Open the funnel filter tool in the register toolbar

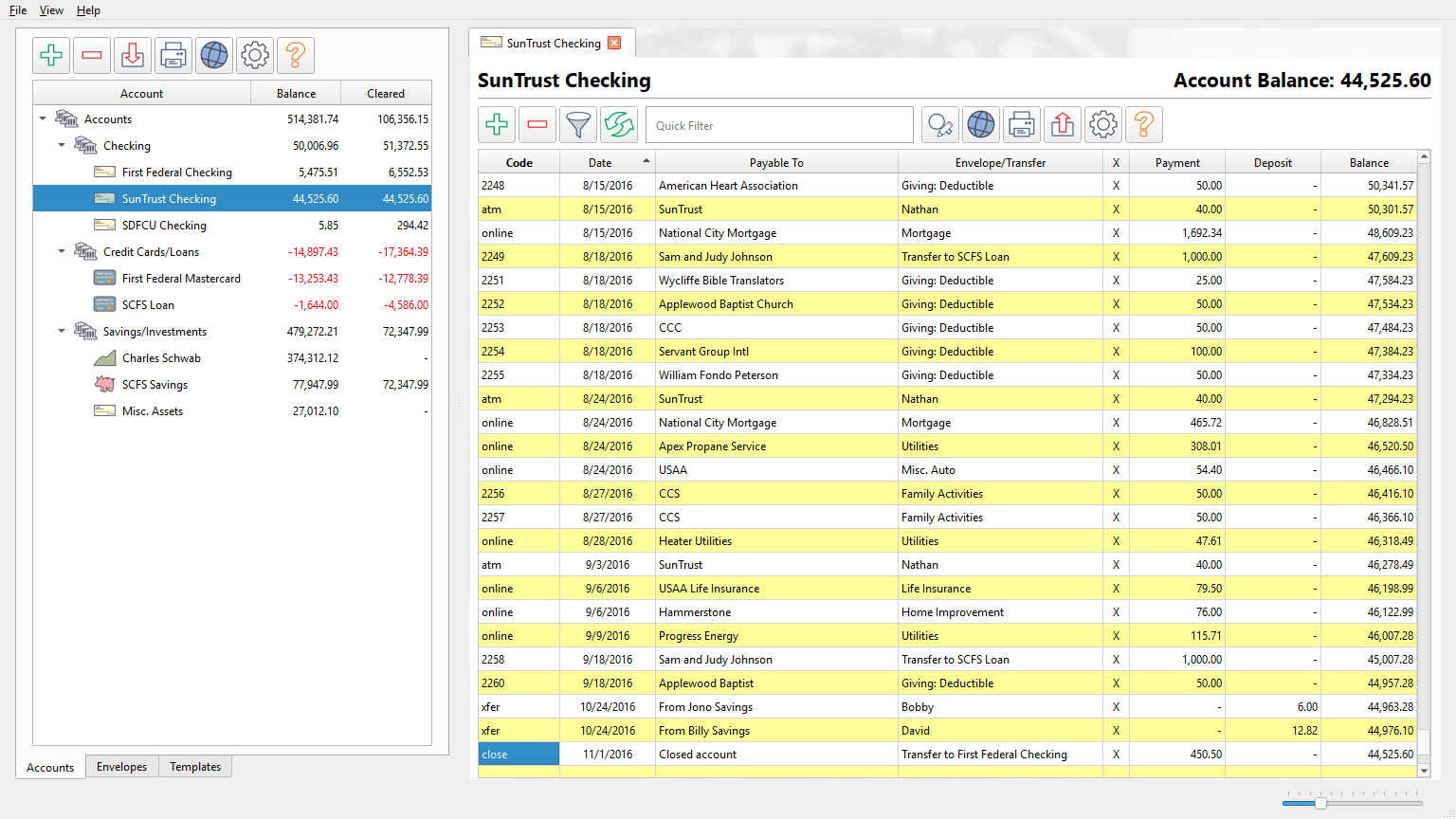click(578, 124)
